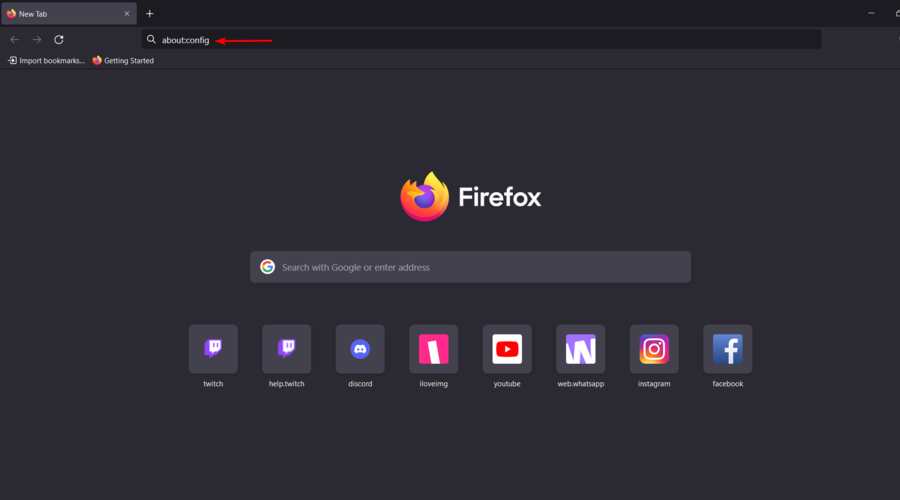Click the instagram label text
The height and width of the screenshot is (500, 900).
click(x=654, y=383)
